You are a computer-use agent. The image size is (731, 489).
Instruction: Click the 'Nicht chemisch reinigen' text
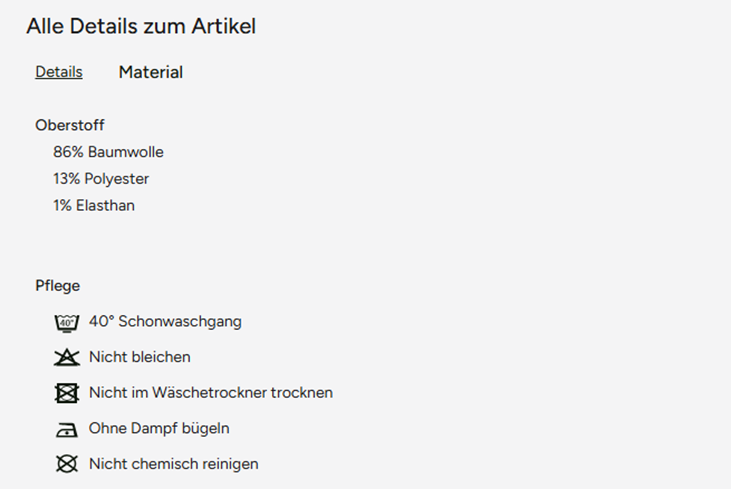[x=173, y=464]
